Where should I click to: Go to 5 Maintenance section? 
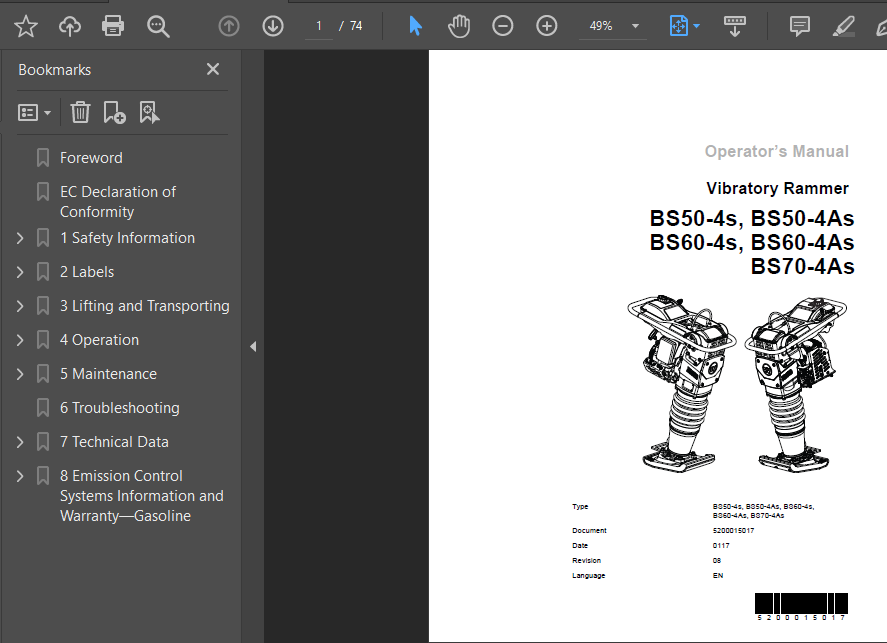109,374
